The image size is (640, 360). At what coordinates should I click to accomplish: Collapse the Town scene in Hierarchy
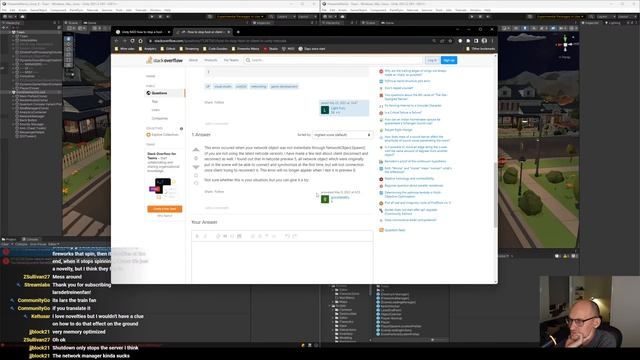10,32
